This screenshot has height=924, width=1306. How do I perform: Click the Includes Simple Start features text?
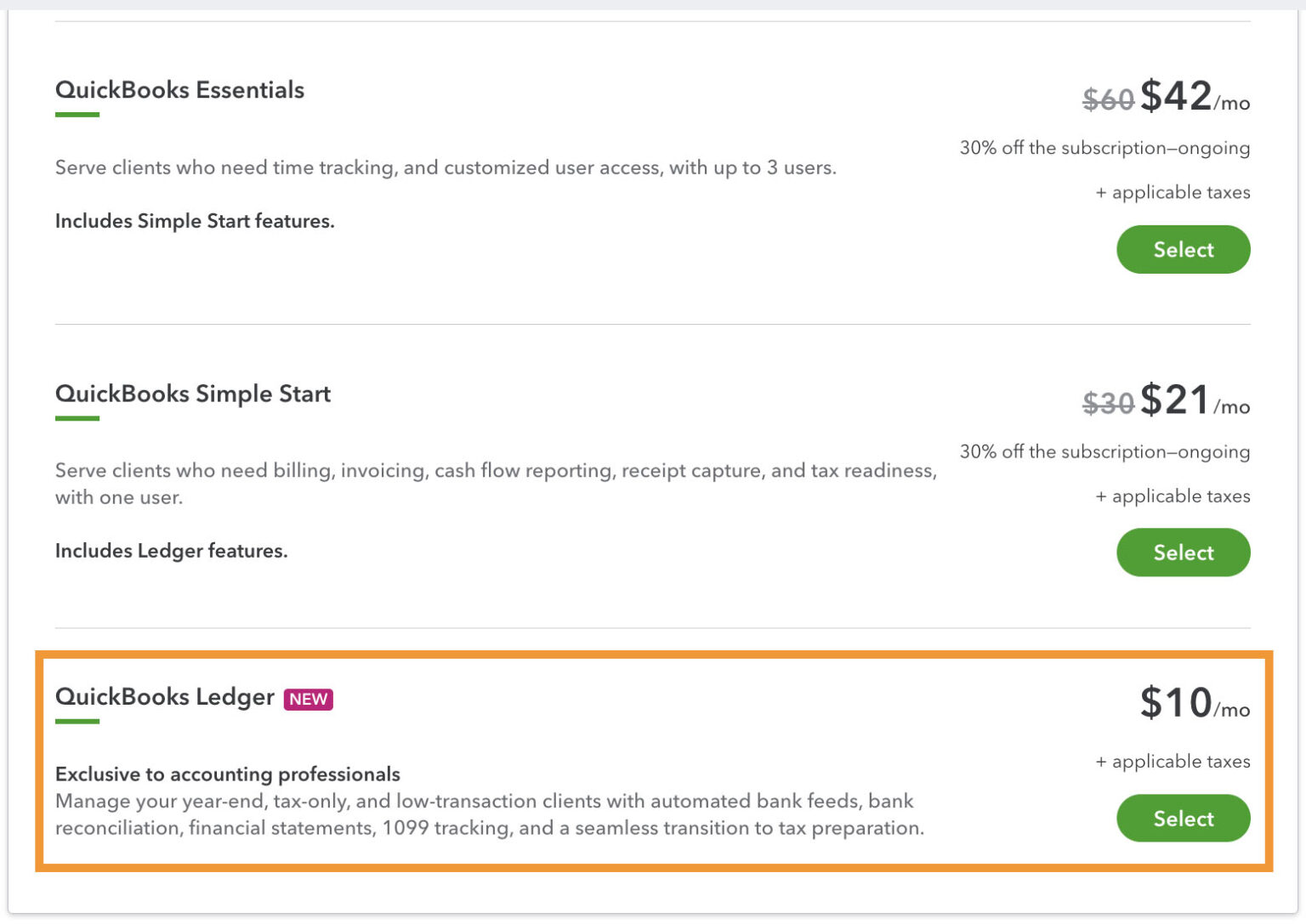tap(194, 221)
